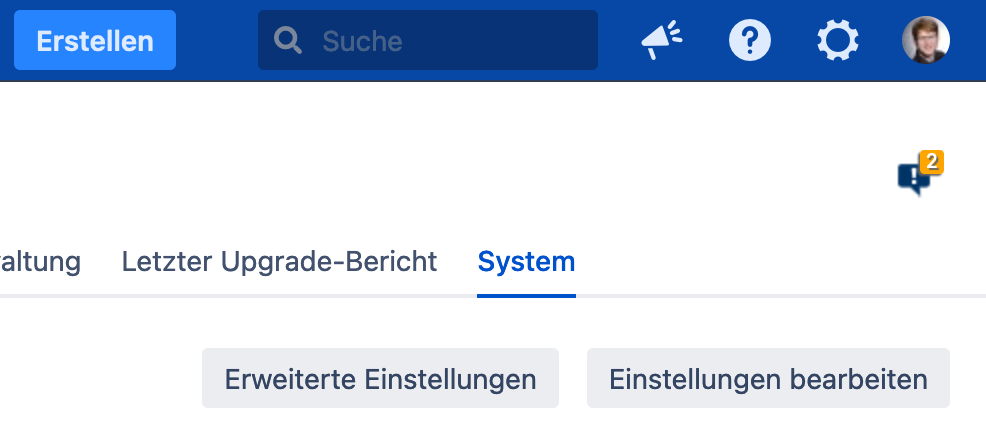Expand the help dropdown in the header
The width and height of the screenshot is (986, 426).
coord(750,40)
